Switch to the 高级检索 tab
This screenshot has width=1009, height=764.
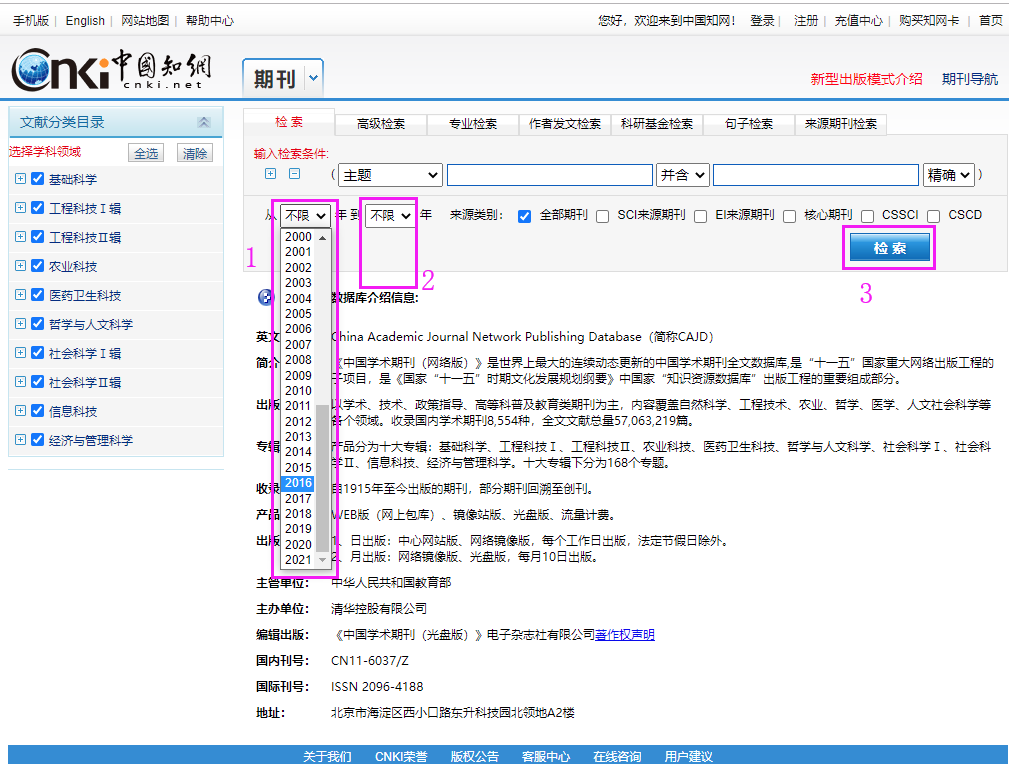pyautogui.click(x=381, y=124)
